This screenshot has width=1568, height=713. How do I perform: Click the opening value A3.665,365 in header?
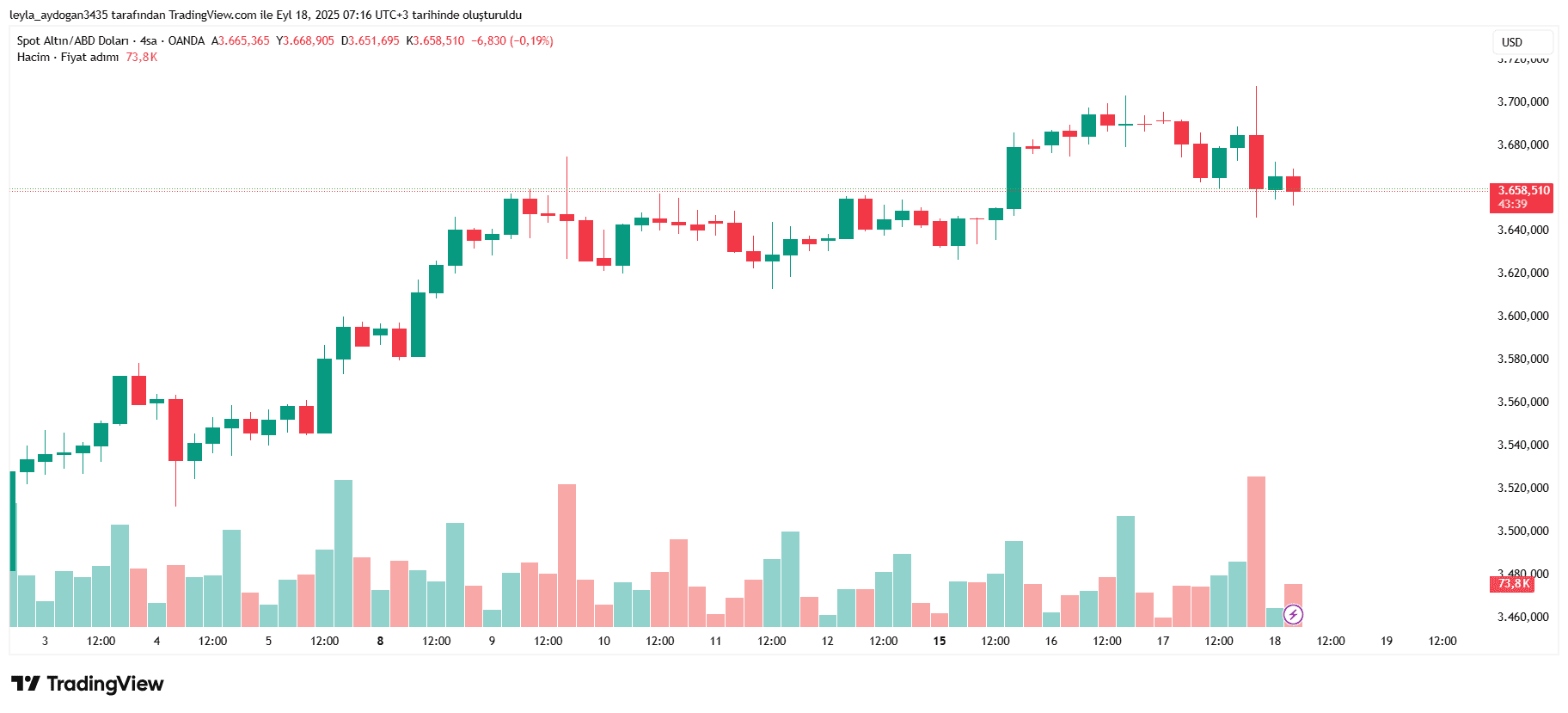tap(241, 40)
